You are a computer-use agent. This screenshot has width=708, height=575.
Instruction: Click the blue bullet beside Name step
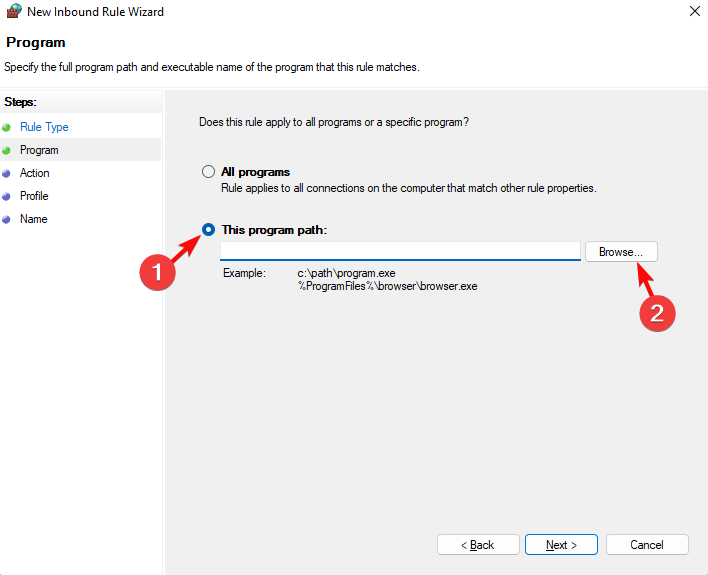(x=7, y=219)
